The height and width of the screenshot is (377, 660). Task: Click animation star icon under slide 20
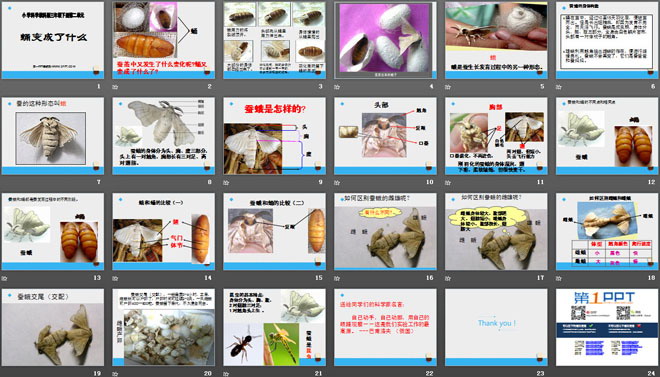(115, 374)
